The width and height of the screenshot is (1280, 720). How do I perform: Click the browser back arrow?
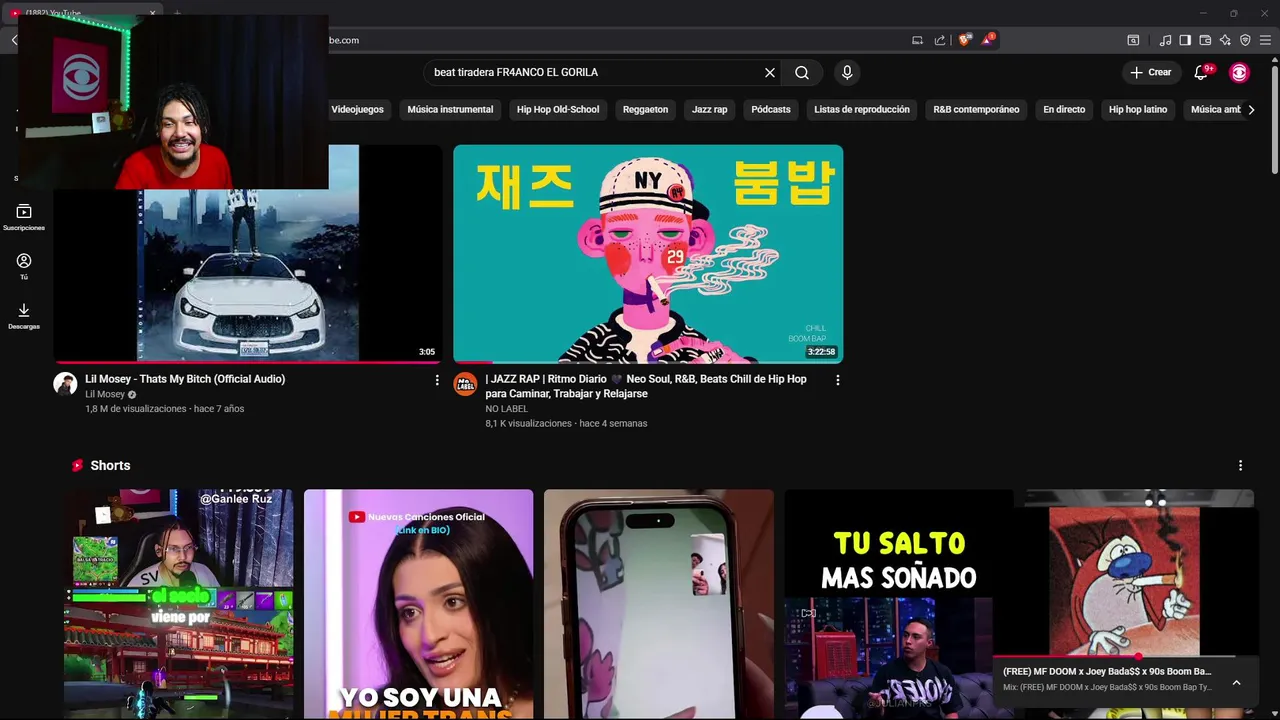click(15, 40)
